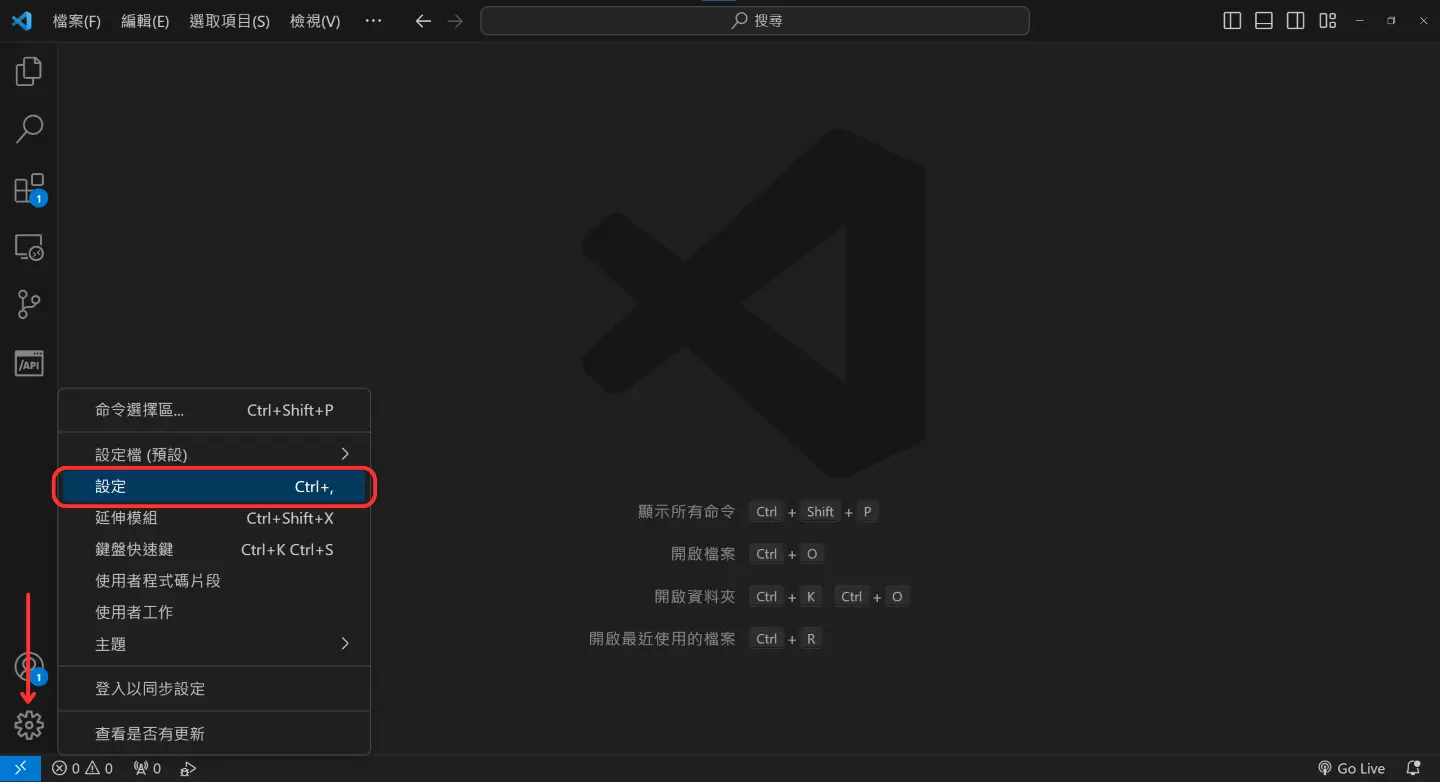Choose 延伸模組 menu entry
1440x782 pixels.
coord(214,518)
